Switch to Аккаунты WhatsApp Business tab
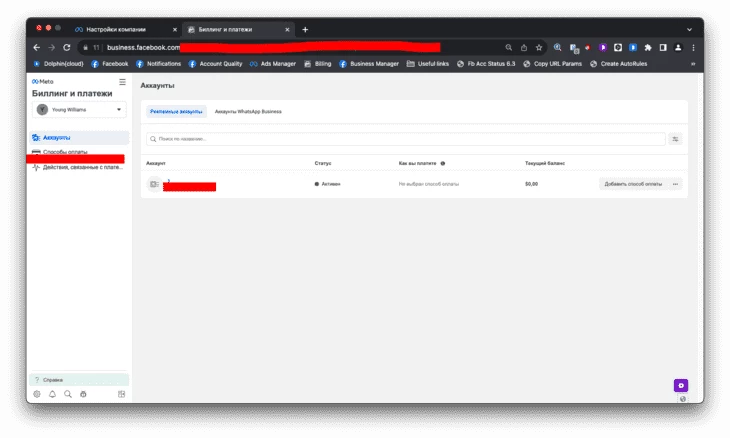The width and height of the screenshot is (730, 438). (248, 112)
